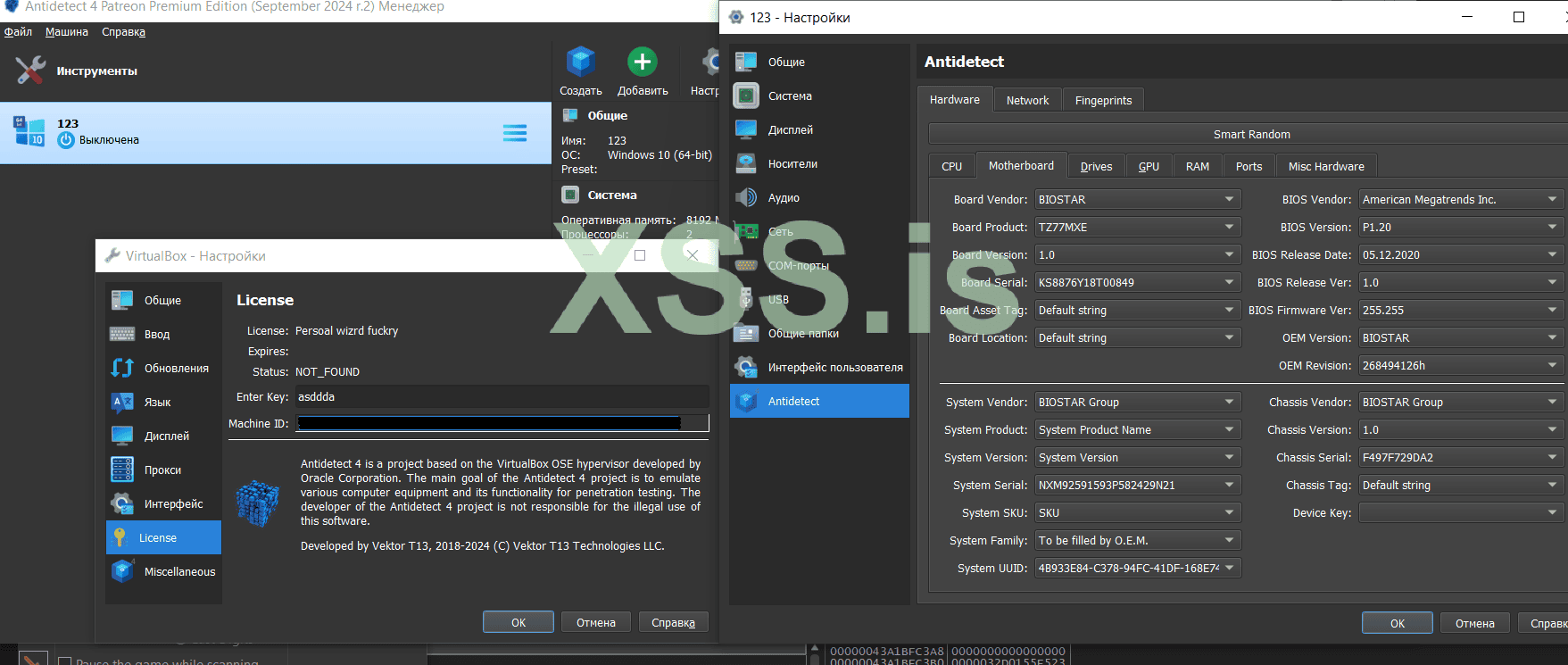Click the Создать (create) cube icon in manager toolbar
Screen dimensions: 1568x665
pyautogui.click(x=580, y=62)
